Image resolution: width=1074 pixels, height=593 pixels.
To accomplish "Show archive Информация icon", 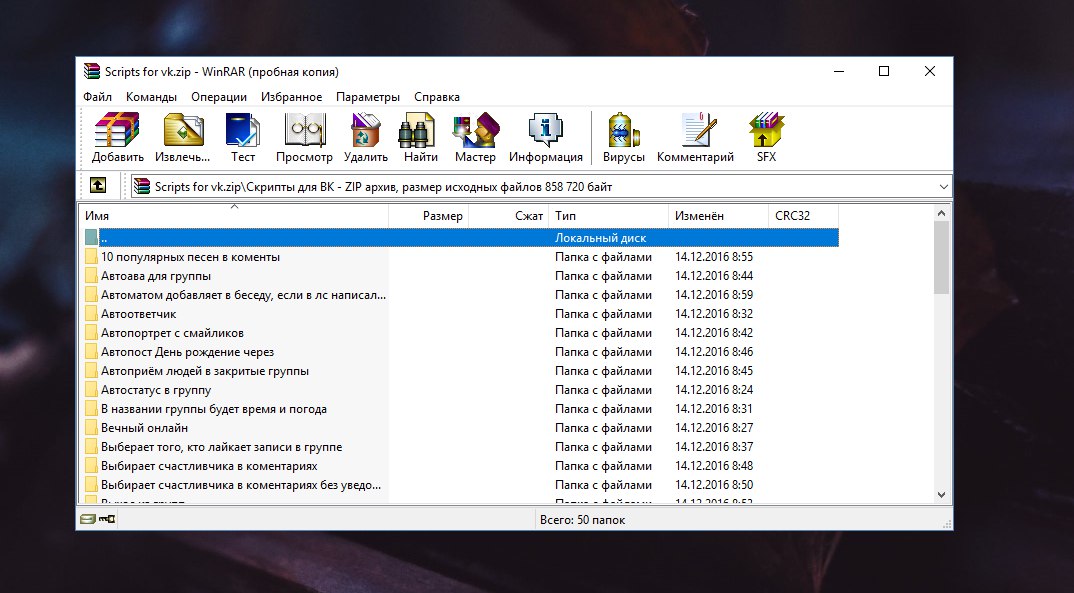I will (x=546, y=129).
